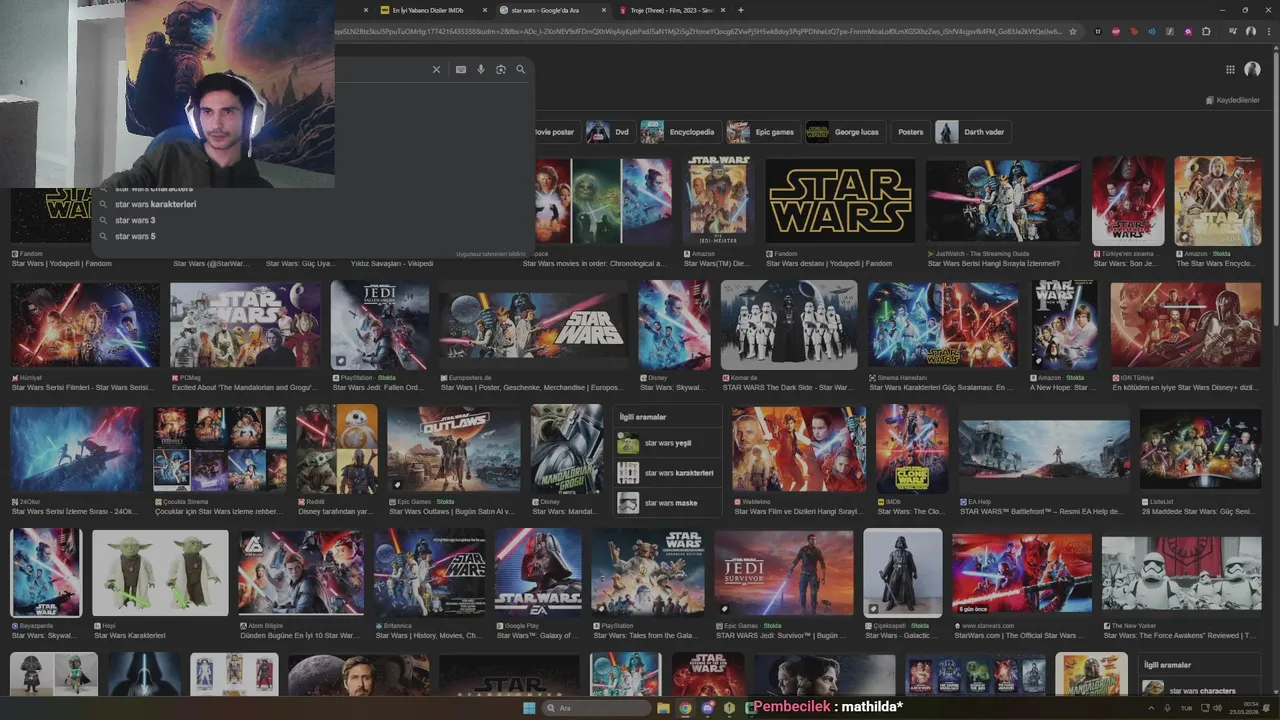Screen dimensions: 1280x720
Task: Switch to En İyi Yabancı Diziler IMDb tab
Action: click(x=427, y=10)
